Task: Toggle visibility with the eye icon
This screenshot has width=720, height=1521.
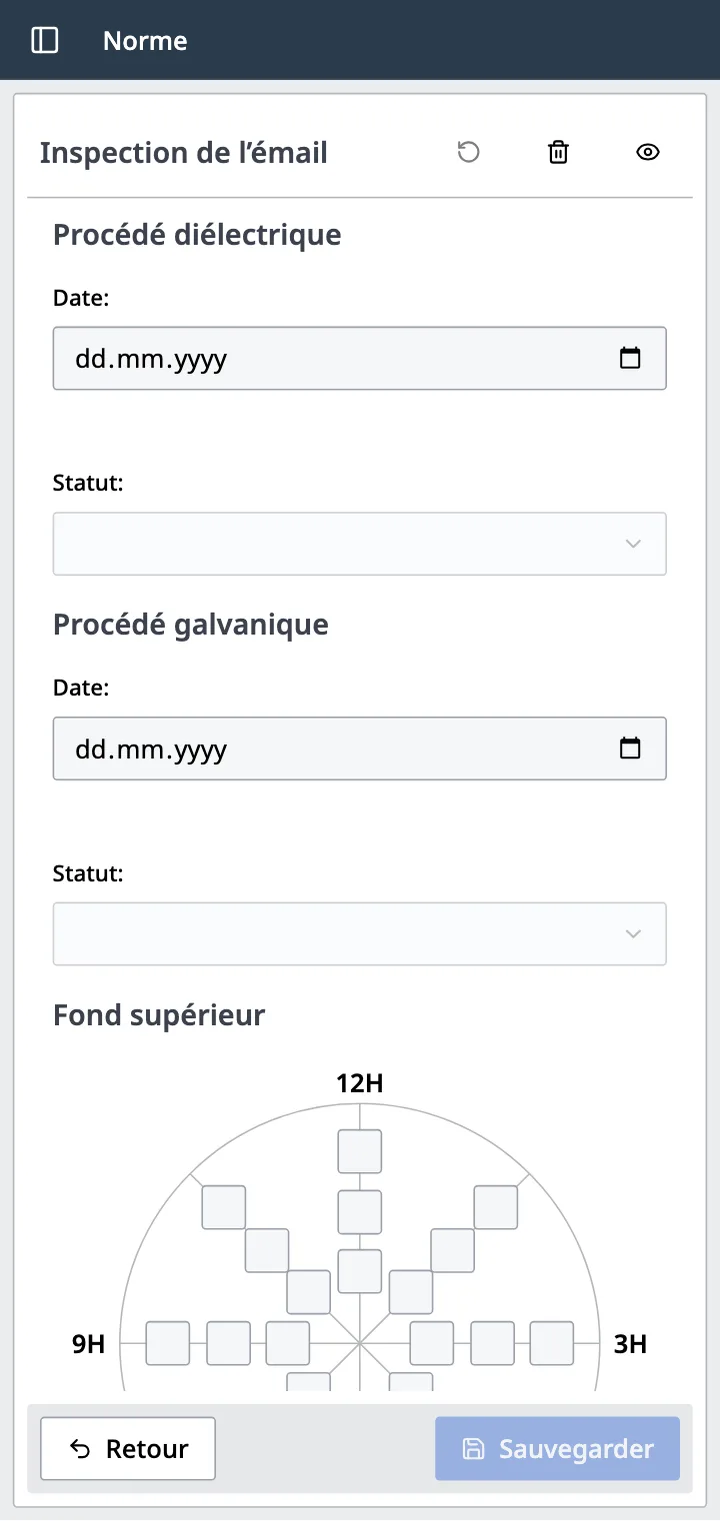Action: 648,152
